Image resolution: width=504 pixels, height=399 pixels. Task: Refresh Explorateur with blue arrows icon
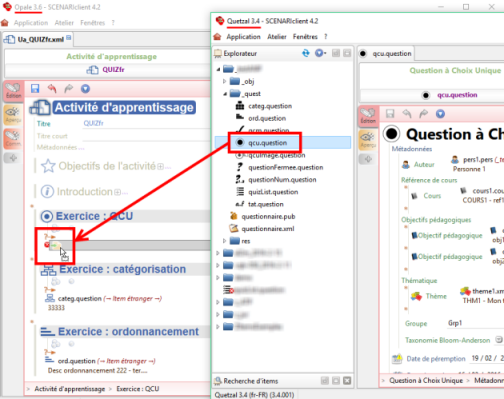(x=306, y=53)
